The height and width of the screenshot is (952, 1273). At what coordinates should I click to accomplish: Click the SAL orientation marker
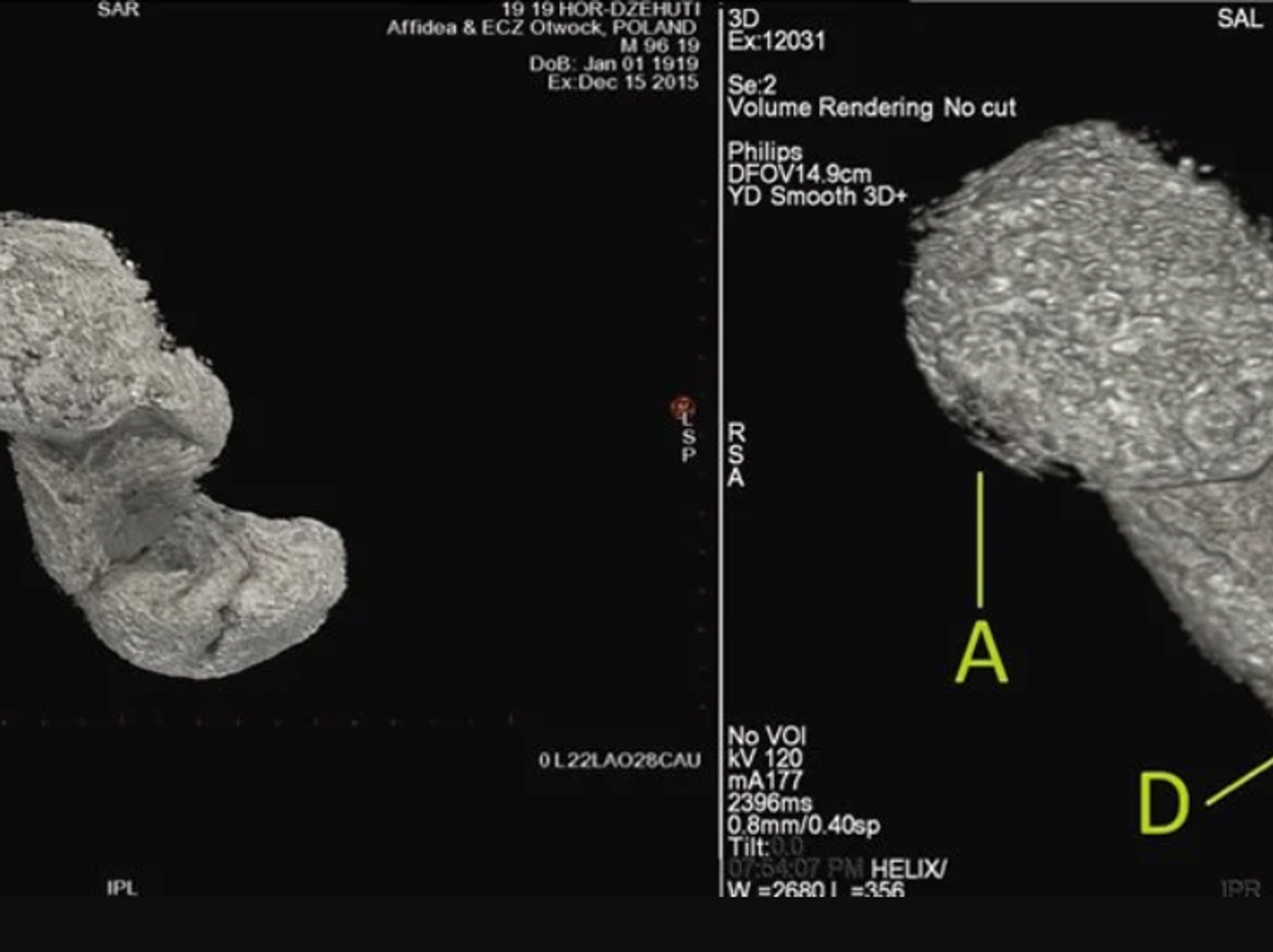[x=1239, y=19]
